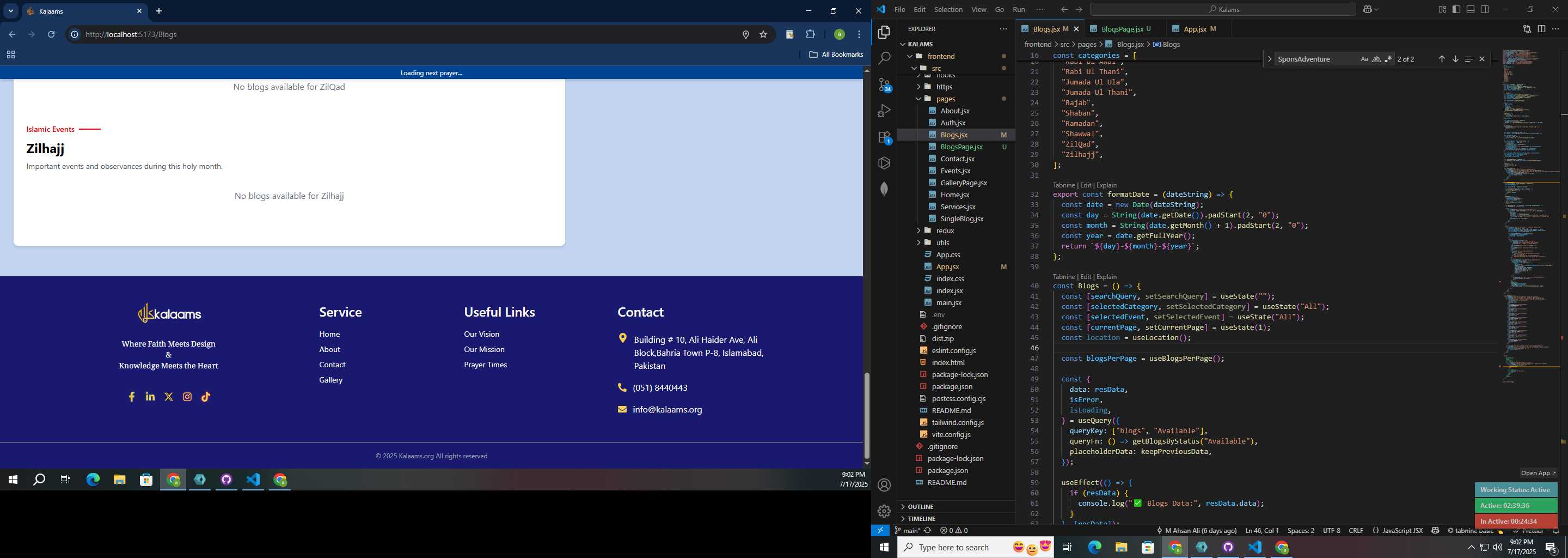Toggle Match Whole Word in find widget
Screen dimensions: 1568x558
[1376, 59]
